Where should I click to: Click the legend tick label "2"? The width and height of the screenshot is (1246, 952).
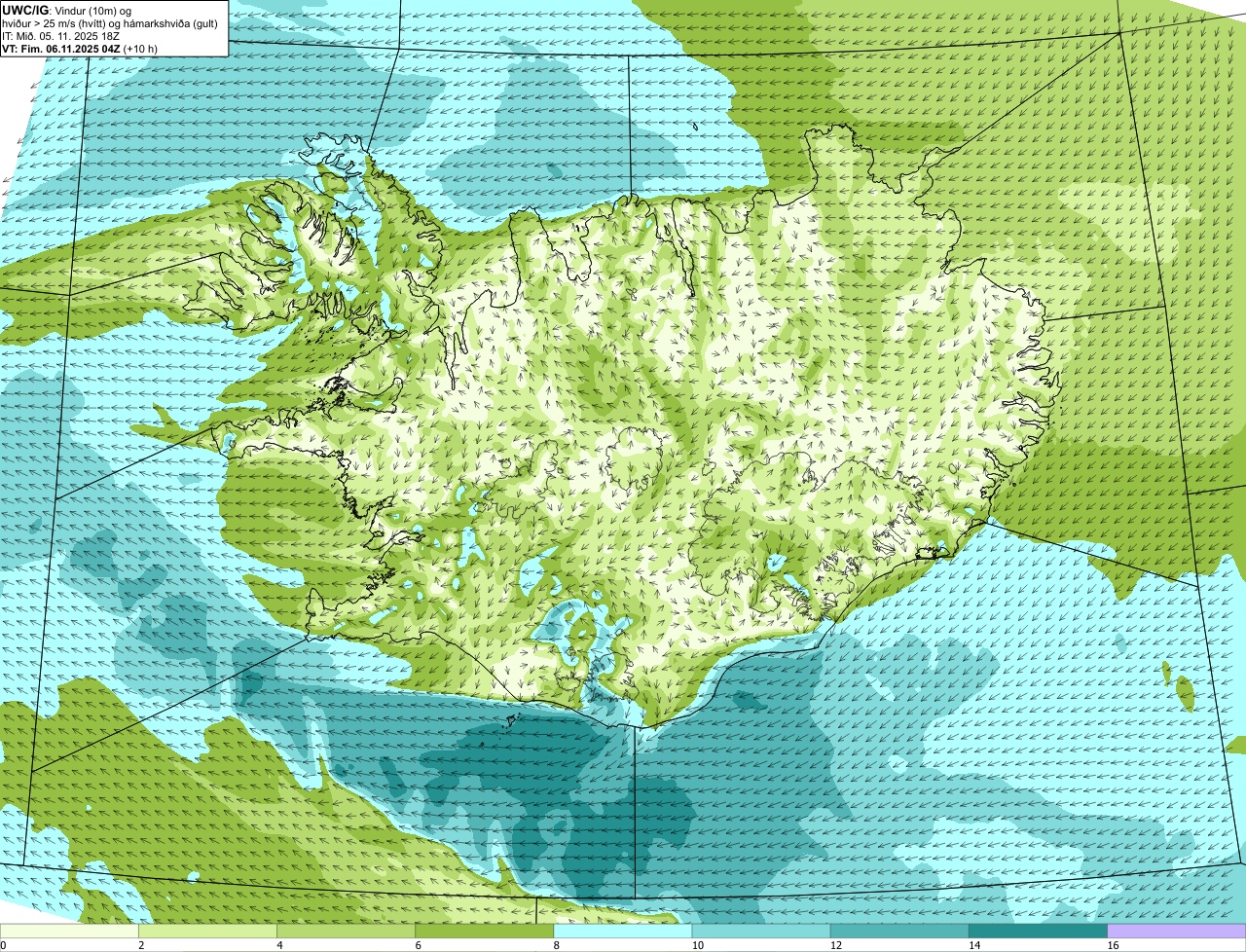[x=141, y=945]
